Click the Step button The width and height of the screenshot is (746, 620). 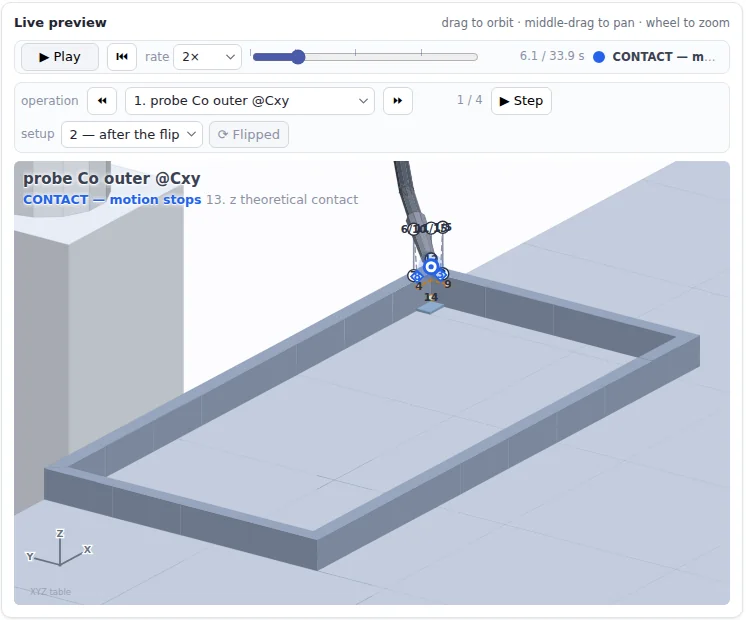coord(521,101)
